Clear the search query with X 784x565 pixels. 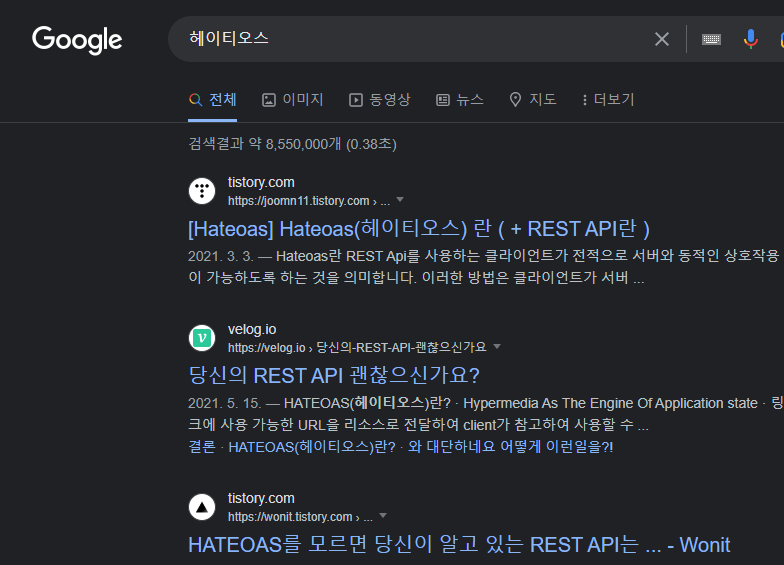click(662, 39)
